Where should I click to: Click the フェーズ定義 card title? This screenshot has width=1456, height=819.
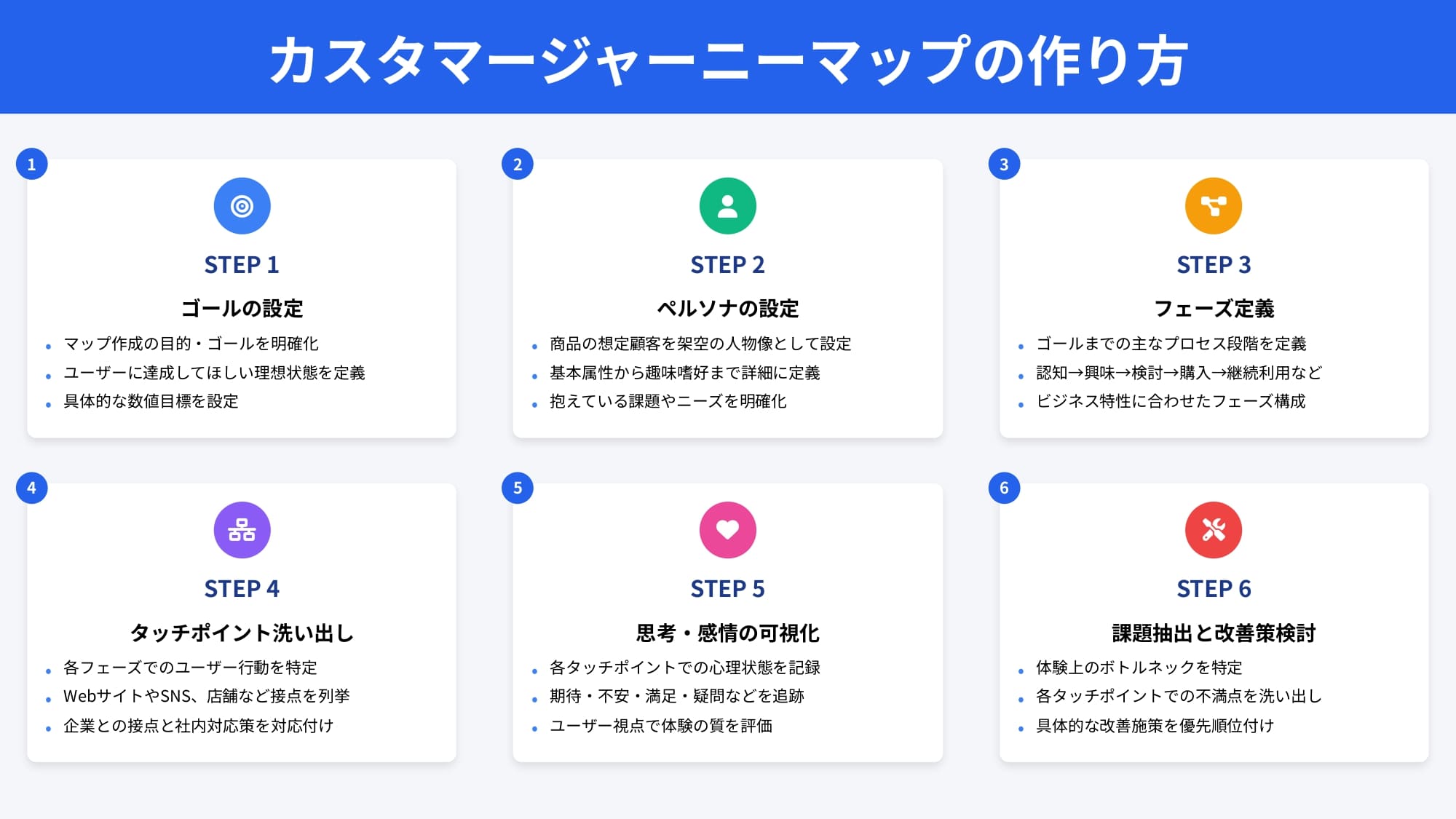(1214, 309)
